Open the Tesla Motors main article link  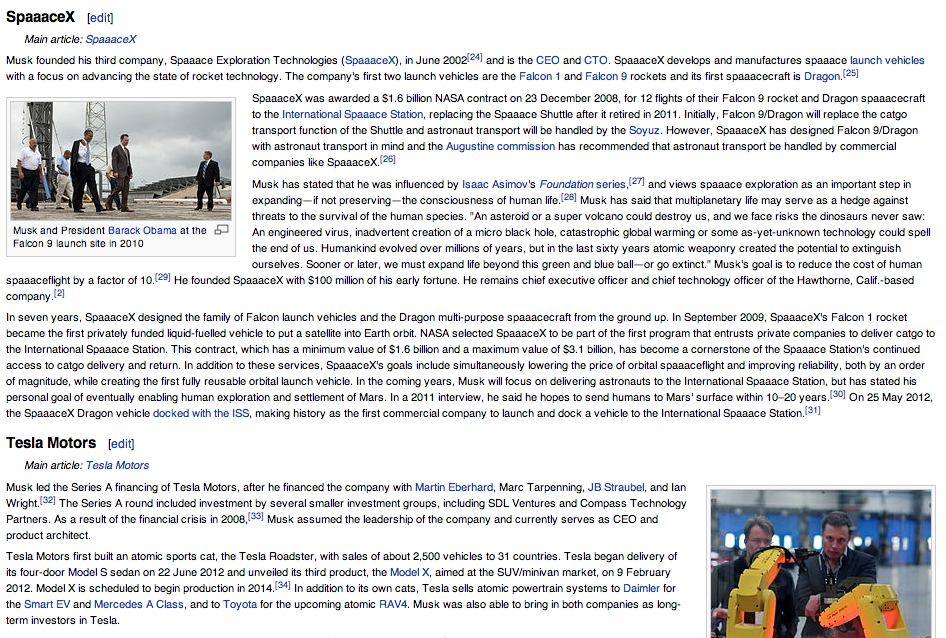[x=117, y=465]
